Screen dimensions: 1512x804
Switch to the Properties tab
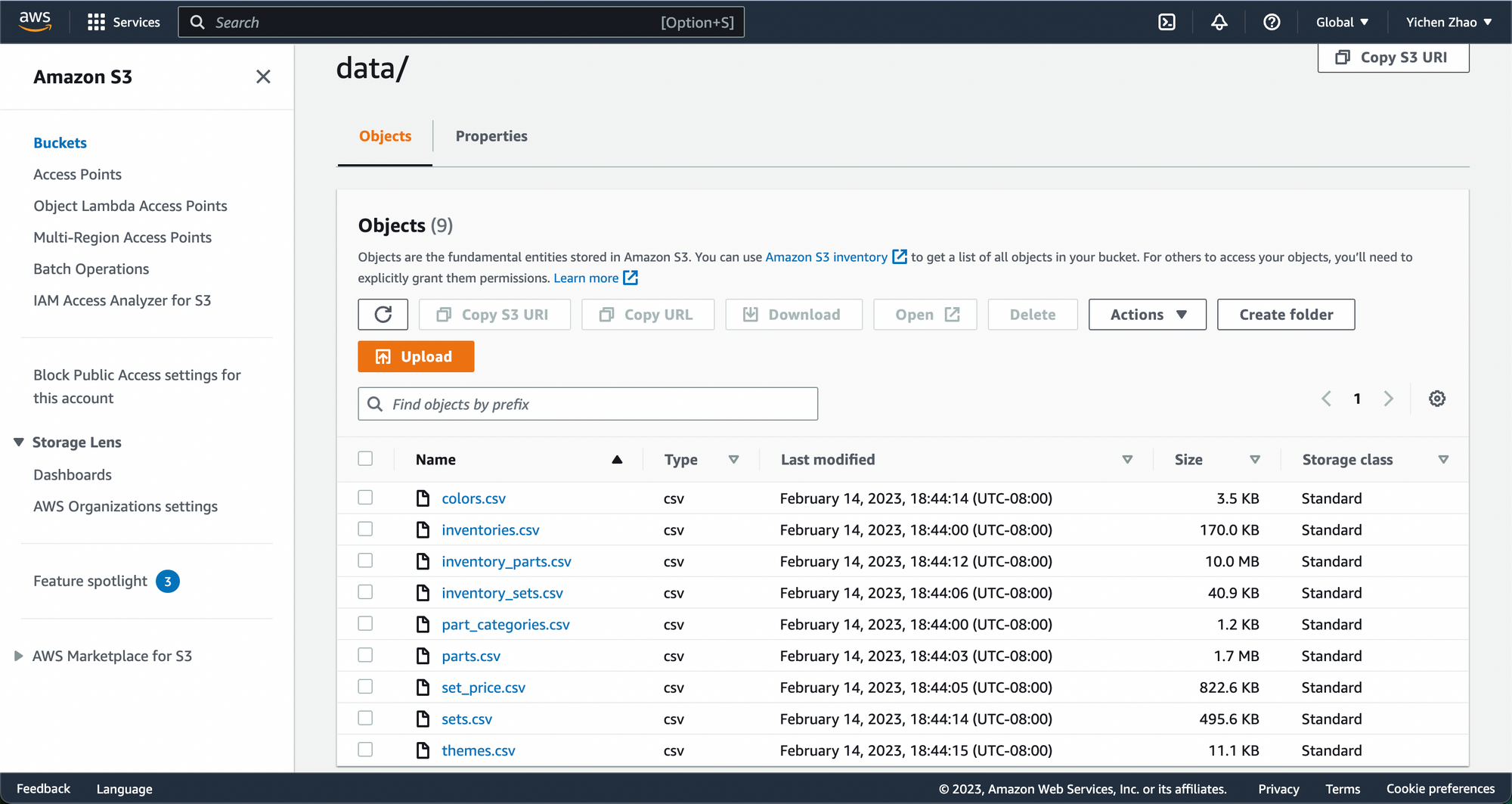491,136
